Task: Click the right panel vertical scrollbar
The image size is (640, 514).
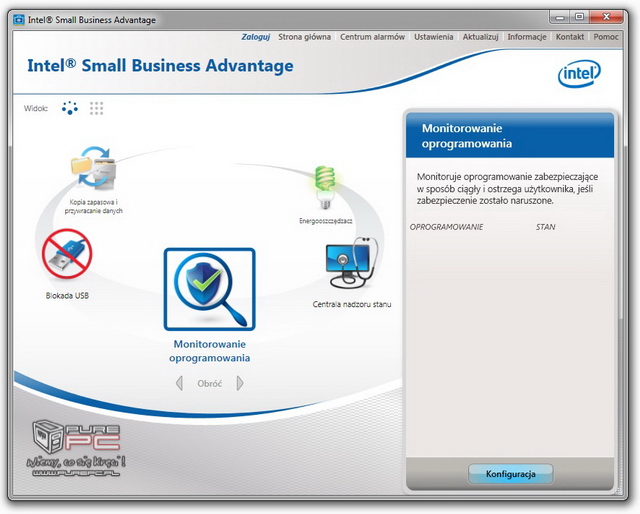Action: pyautogui.click(x=619, y=300)
